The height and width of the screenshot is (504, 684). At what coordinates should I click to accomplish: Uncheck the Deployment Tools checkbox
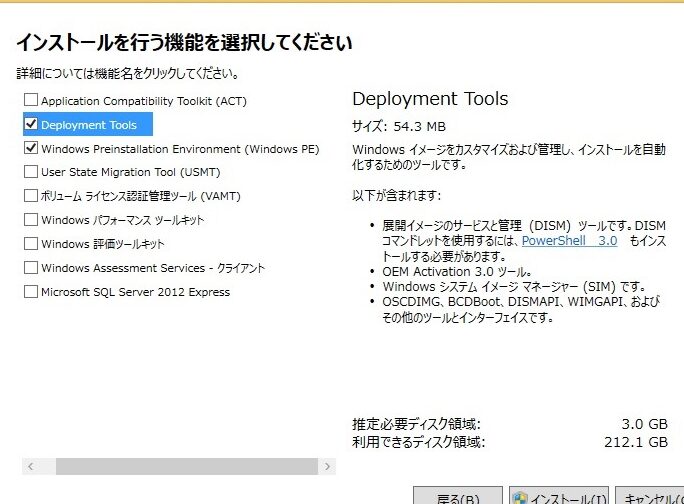(x=31, y=125)
